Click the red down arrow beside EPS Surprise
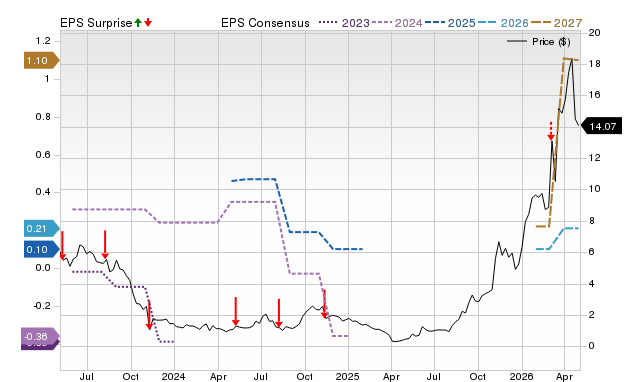The width and height of the screenshot is (640, 382). point(148,23)
